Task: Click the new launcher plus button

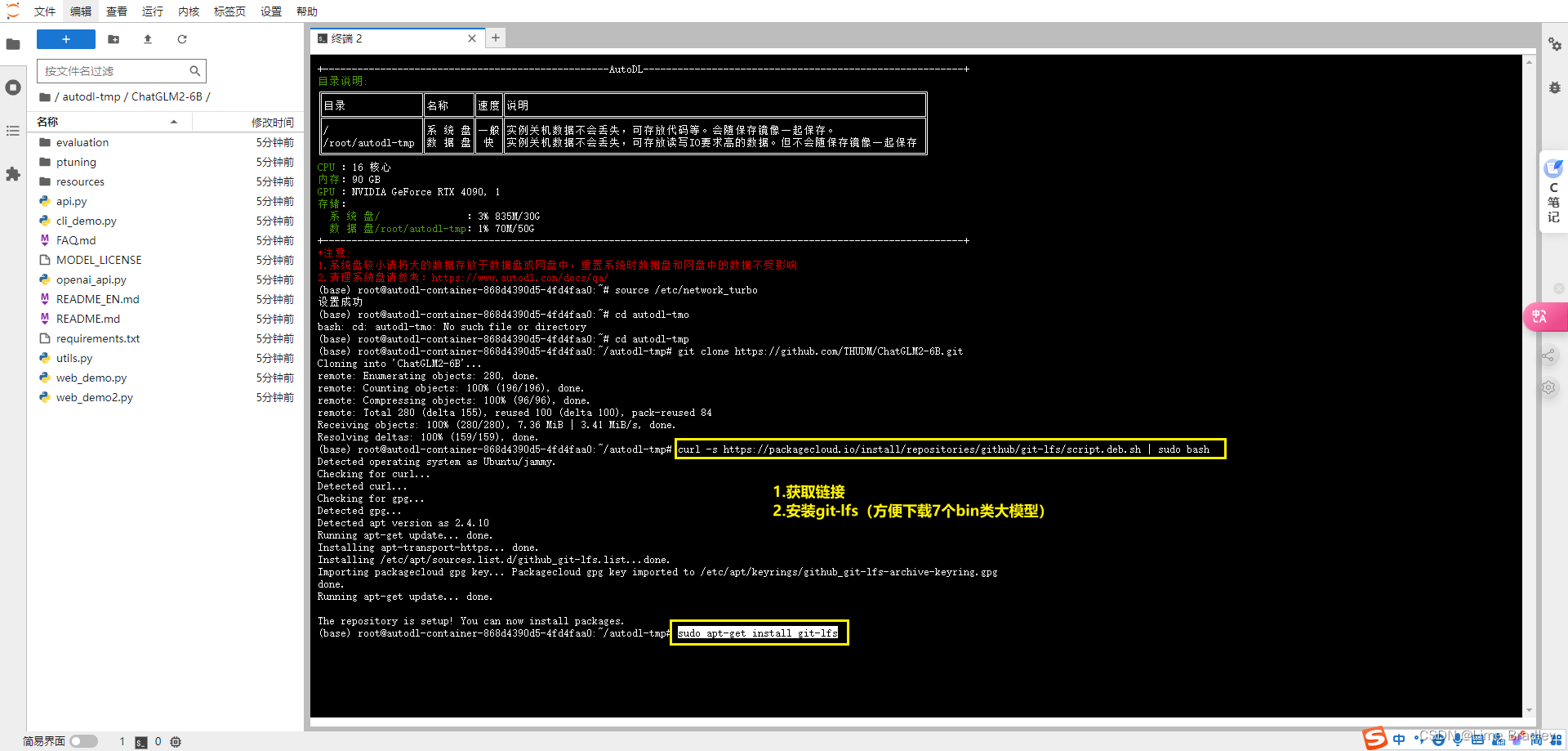Action: (x=66, y=39)
